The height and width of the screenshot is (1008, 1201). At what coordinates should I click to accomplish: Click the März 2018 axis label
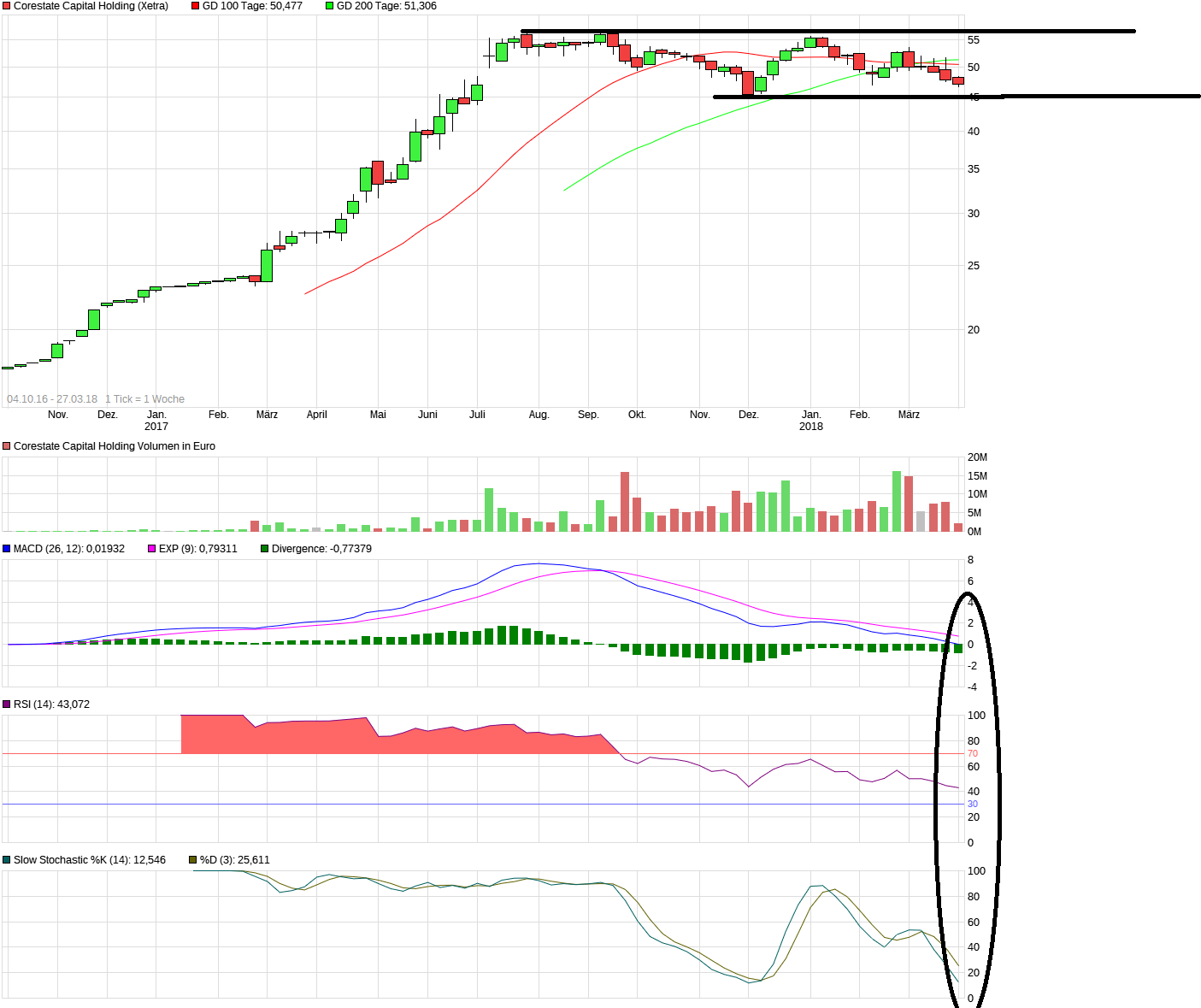[x=909, y=414]
